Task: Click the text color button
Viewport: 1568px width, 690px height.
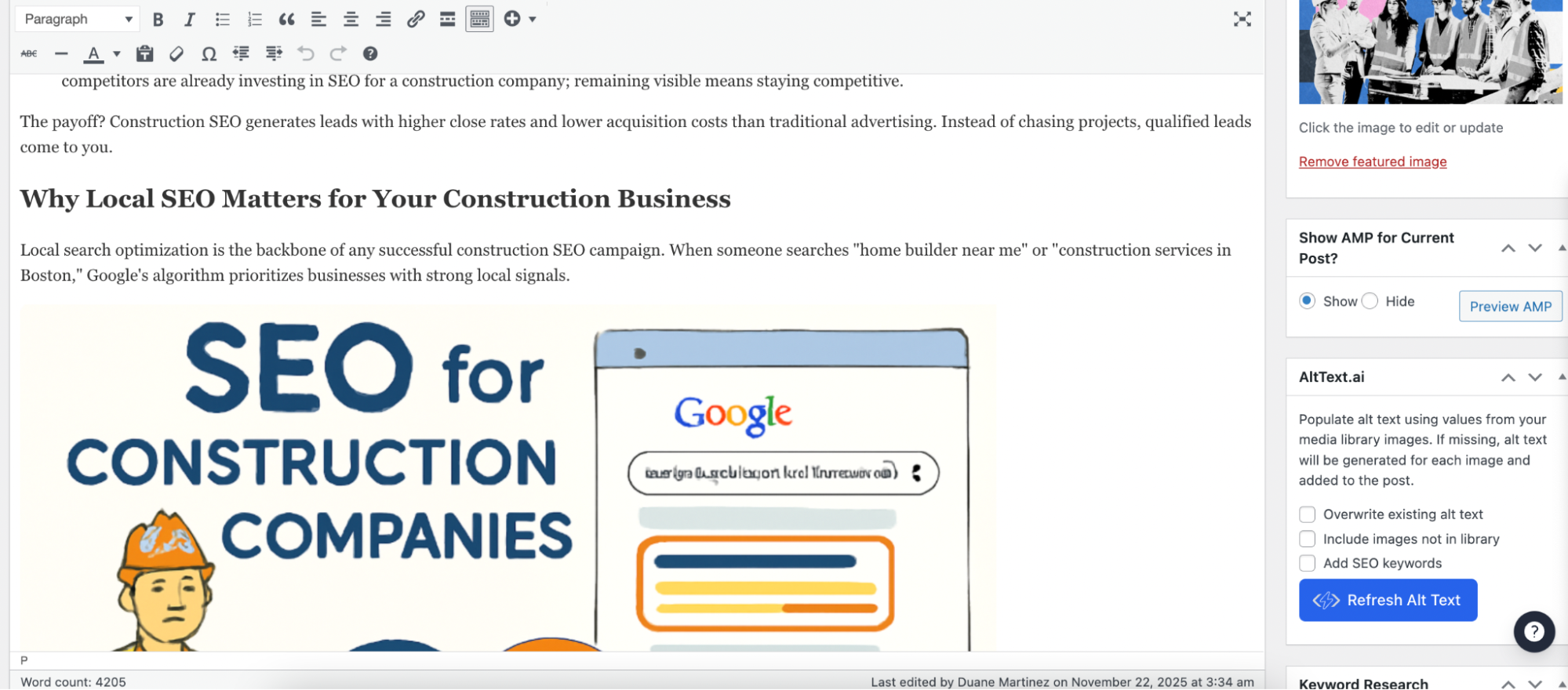Action: tap(93, 53)
